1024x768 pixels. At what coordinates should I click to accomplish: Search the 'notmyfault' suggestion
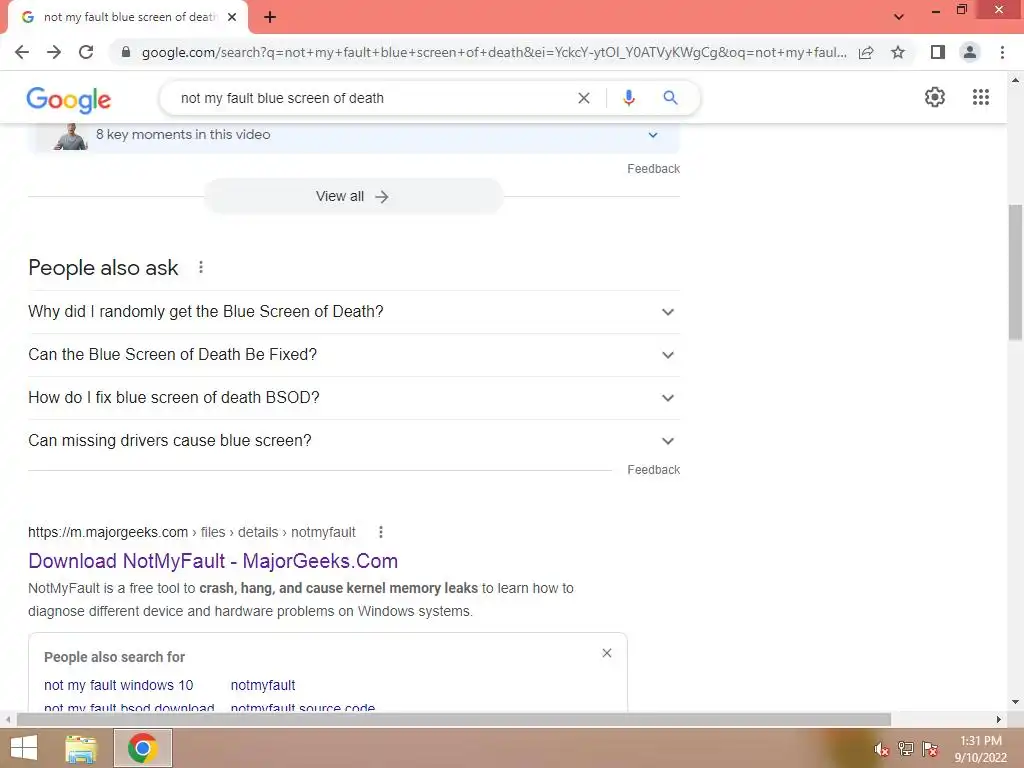tap(263, 685)
